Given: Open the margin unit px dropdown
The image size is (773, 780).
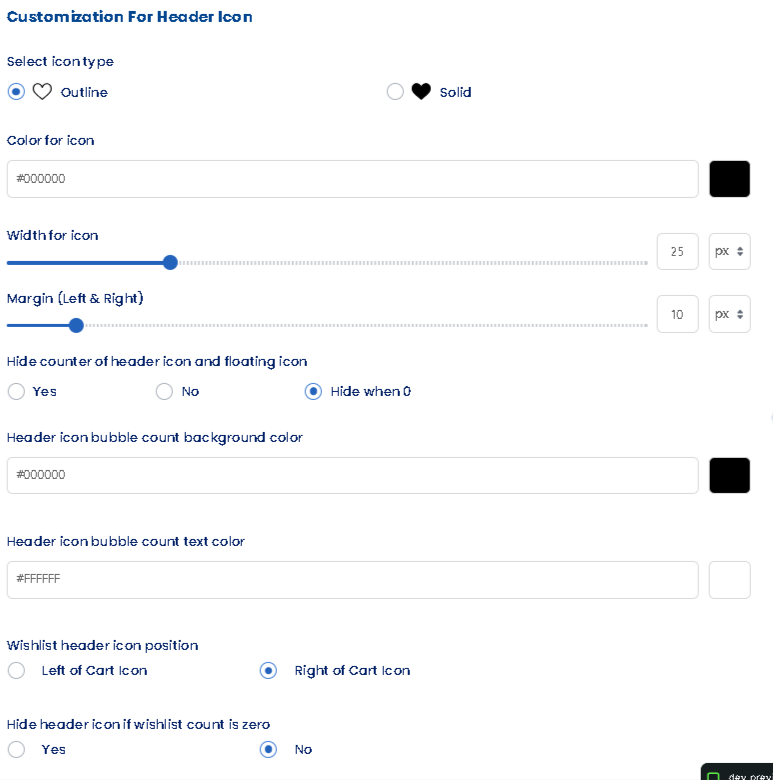Looking at the screenshot, I should 729,314.
